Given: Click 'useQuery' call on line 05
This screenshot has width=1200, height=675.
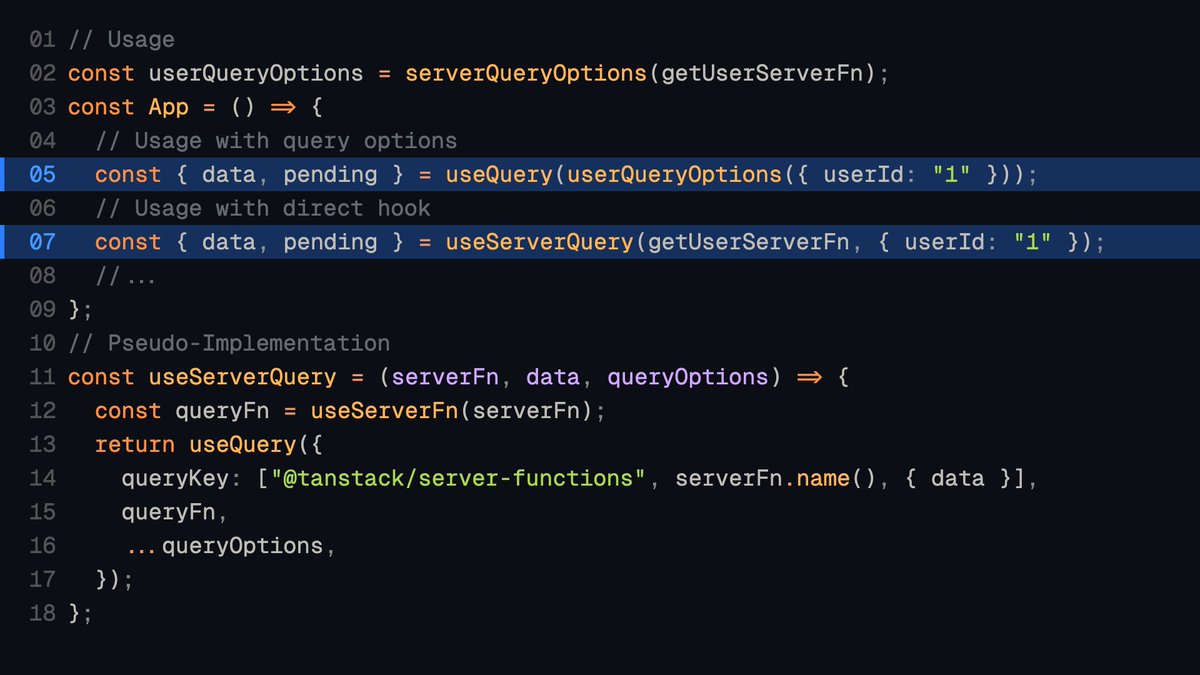Looking at the screenshot, I should tap(499, 175).
